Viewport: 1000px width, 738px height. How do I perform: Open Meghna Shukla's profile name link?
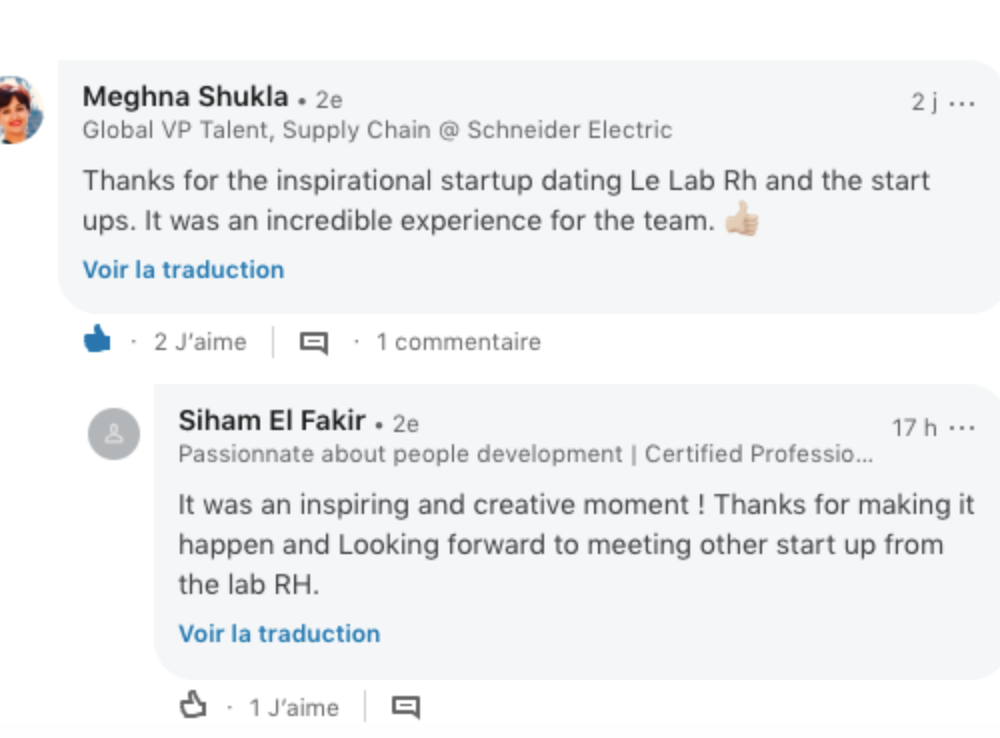pos(185,98)
